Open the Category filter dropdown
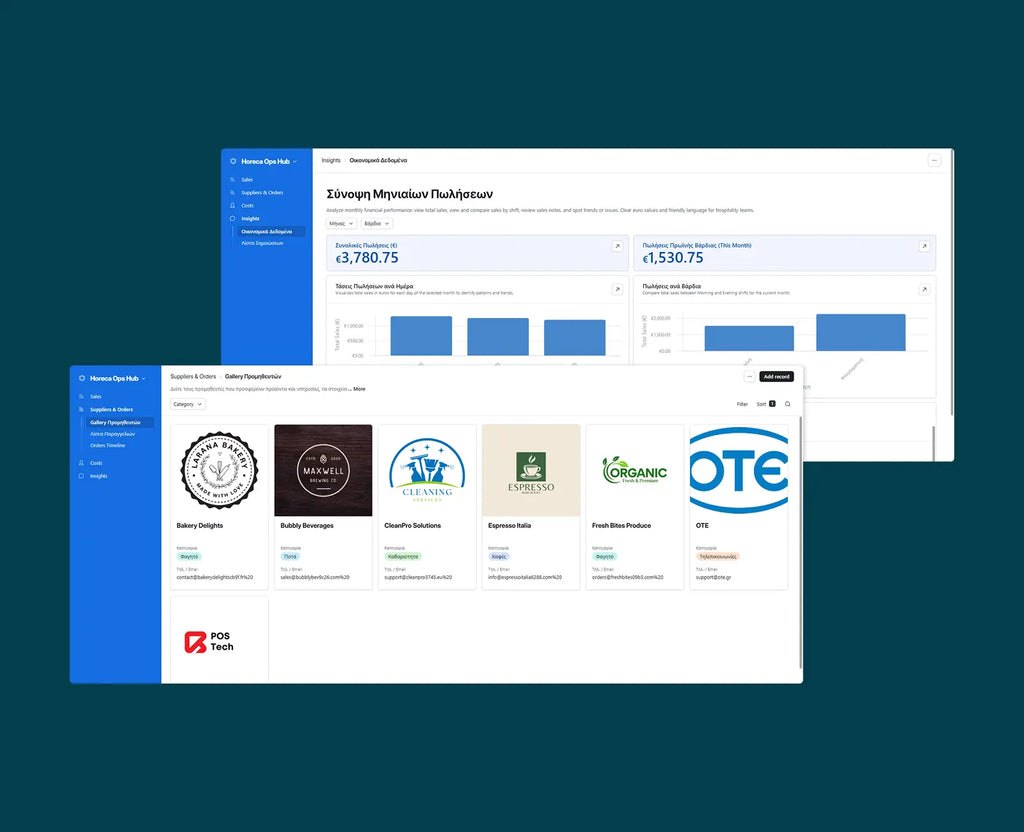This screenshot has width=1024, height=832. coord(188,404)
